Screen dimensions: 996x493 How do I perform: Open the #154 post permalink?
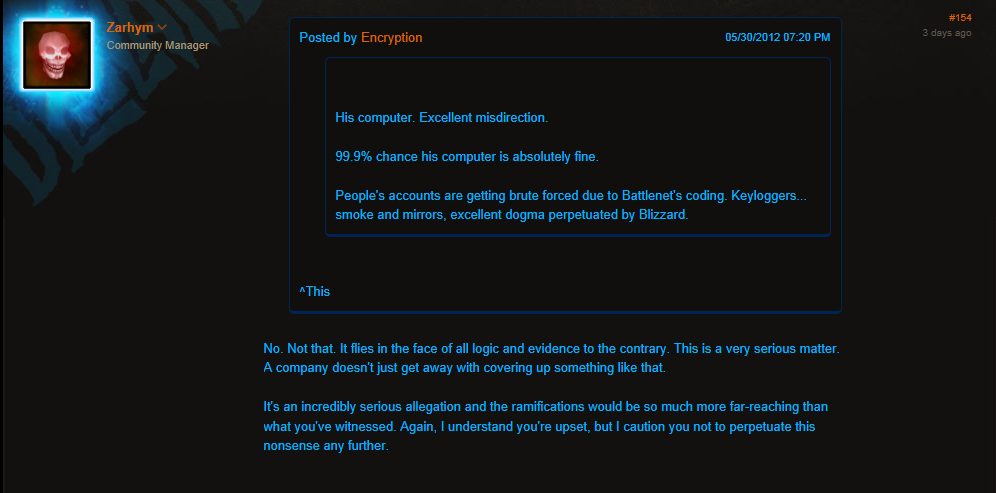click(x=960, y=18)
